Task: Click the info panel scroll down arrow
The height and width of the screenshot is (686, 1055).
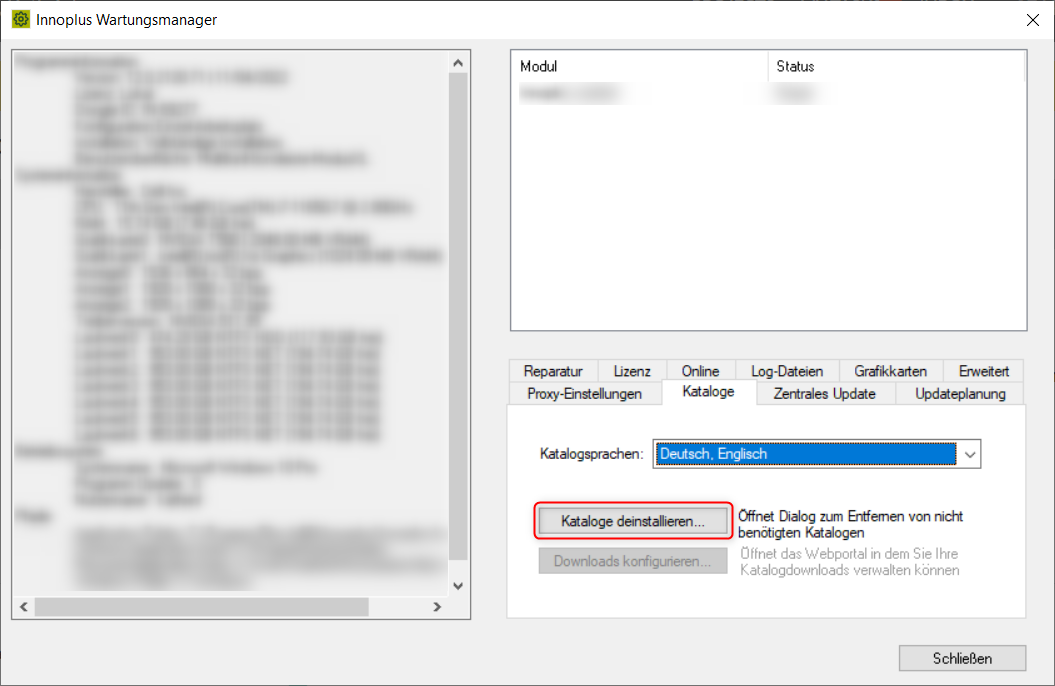Action: pyautogui.click(x=458, y=586)
